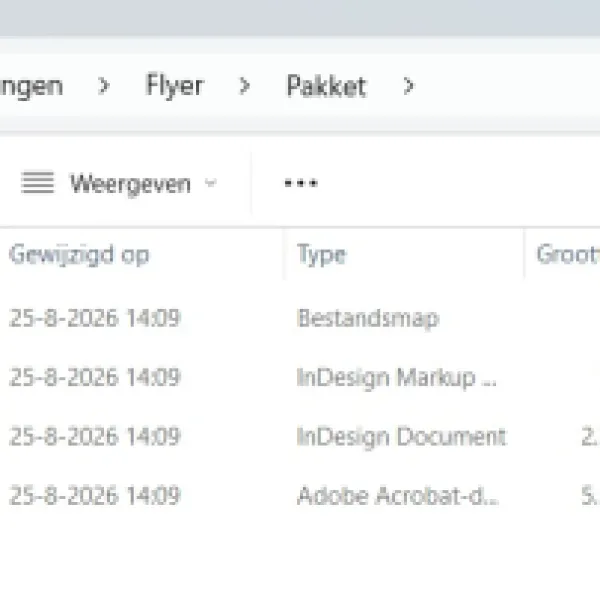Viewport: 600px width, 600px height.
Task: Navigate to the Flyer breadcrumb folder
Action: (x=174, y=85)
